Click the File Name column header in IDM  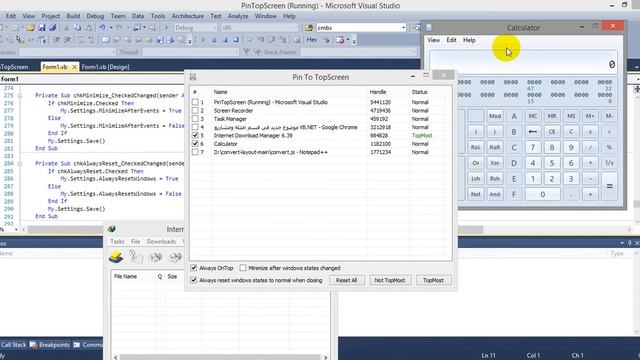click(125, 276)
